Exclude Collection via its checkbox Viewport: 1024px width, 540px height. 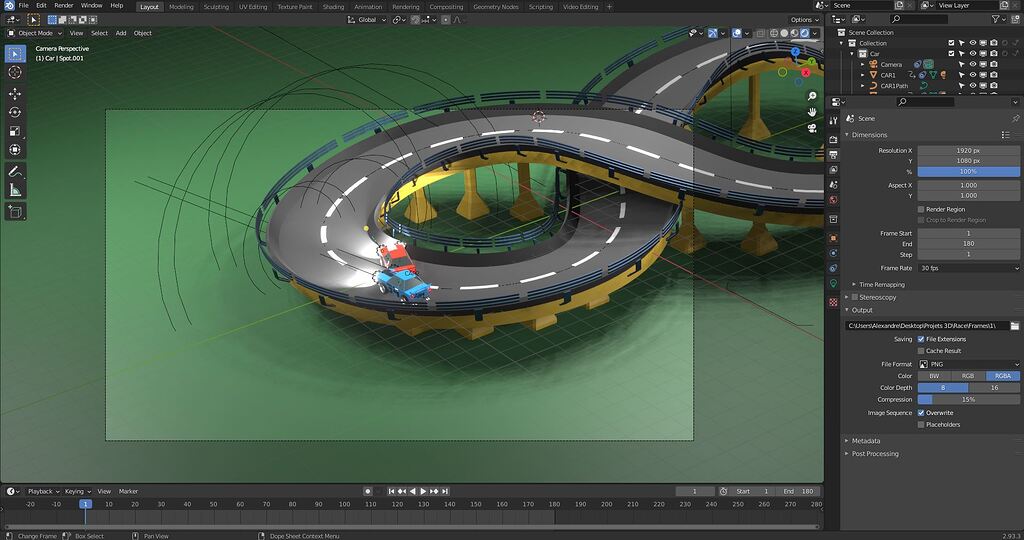tap(952, 43)
